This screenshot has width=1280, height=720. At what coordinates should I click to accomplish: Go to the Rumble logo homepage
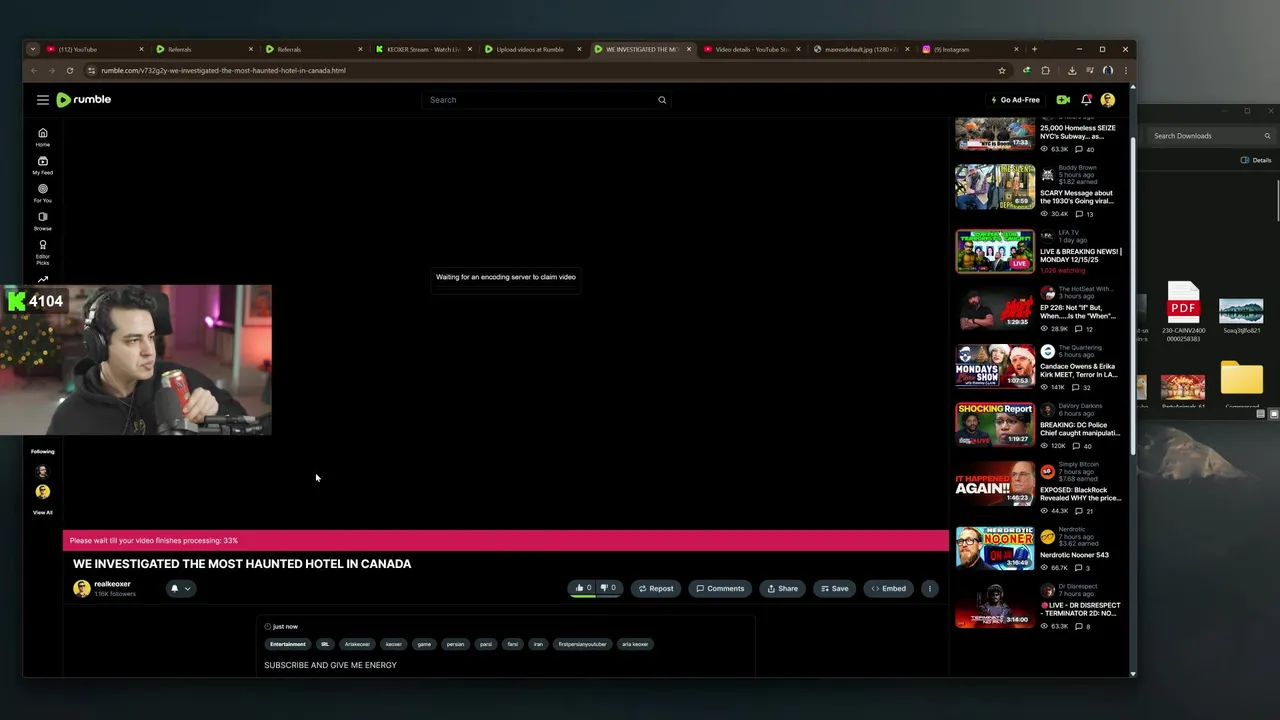(84, 100)
